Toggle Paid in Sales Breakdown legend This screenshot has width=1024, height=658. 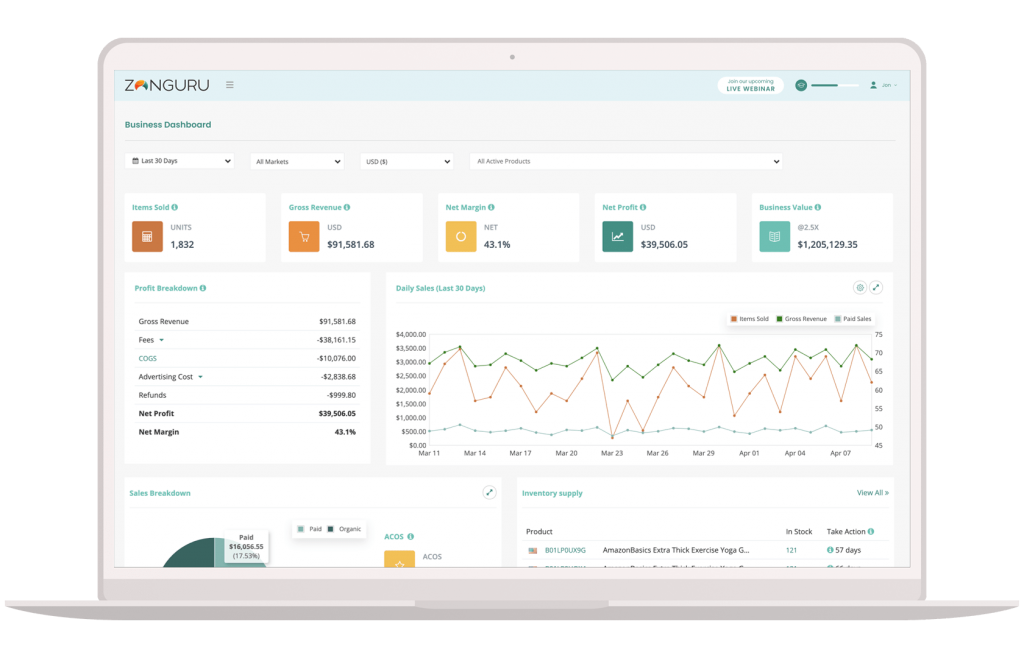point(310,529)
